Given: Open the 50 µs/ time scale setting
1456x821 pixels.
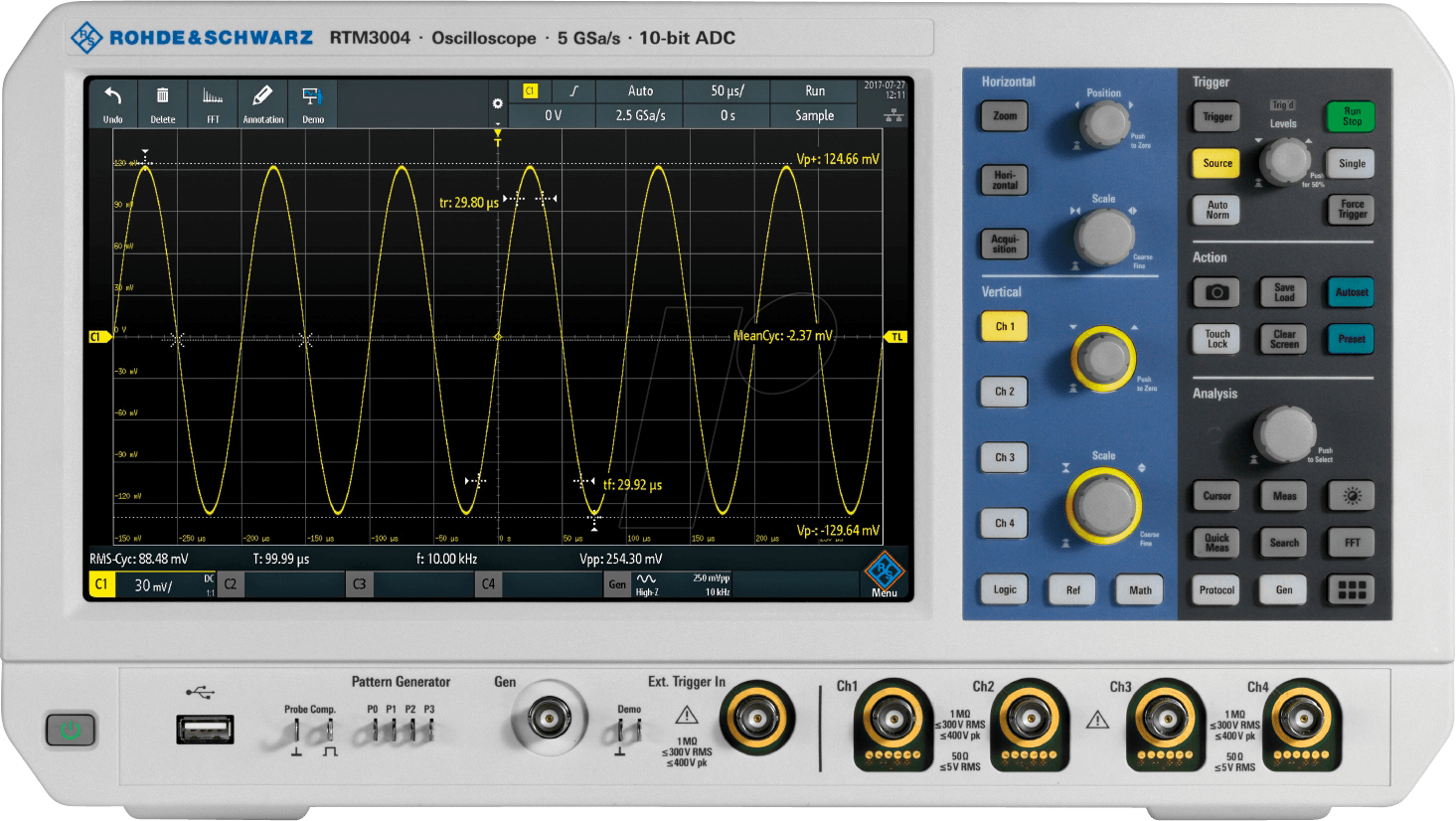Looking at the screenshot, I should pos(727,91).
